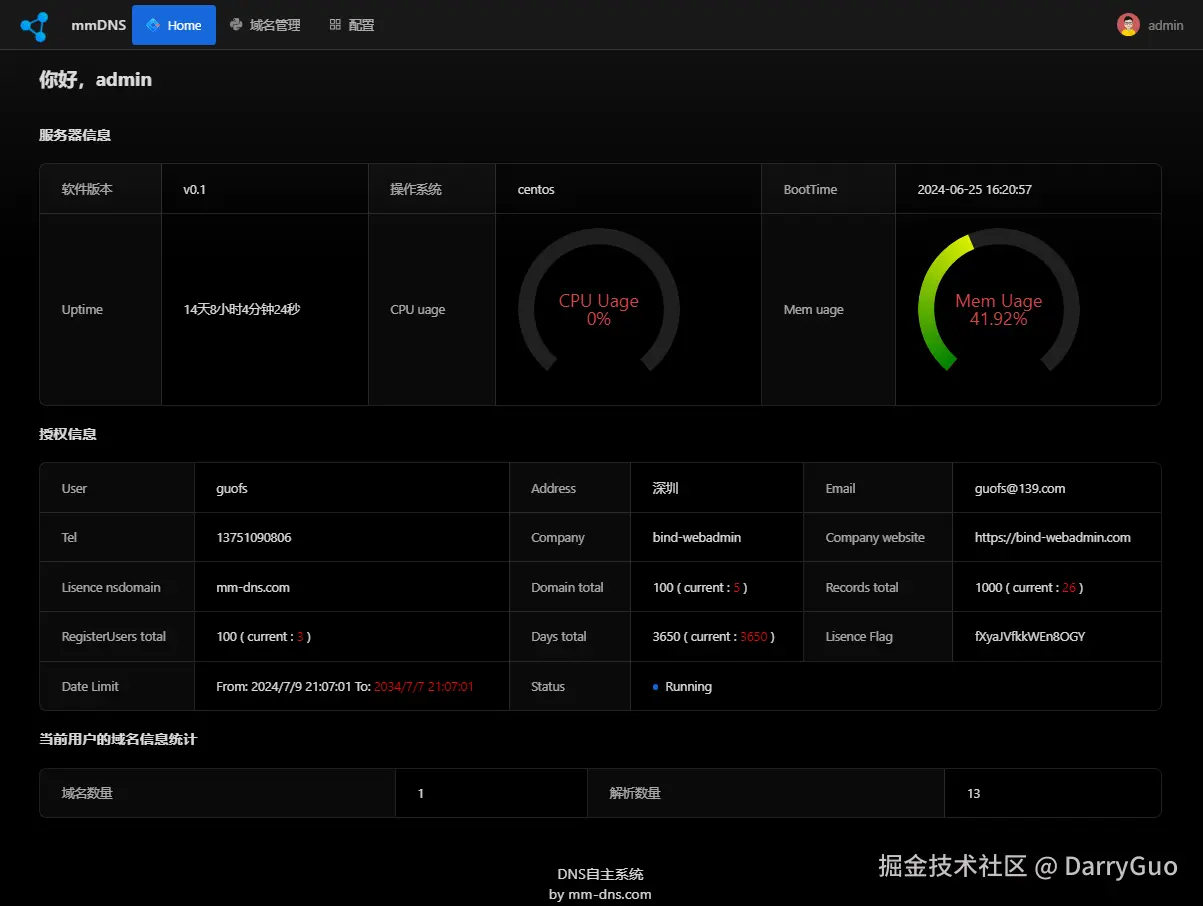Click the footer by mm-dns.com text
This screenshot has height=906, width=1203.
[600, 894]
